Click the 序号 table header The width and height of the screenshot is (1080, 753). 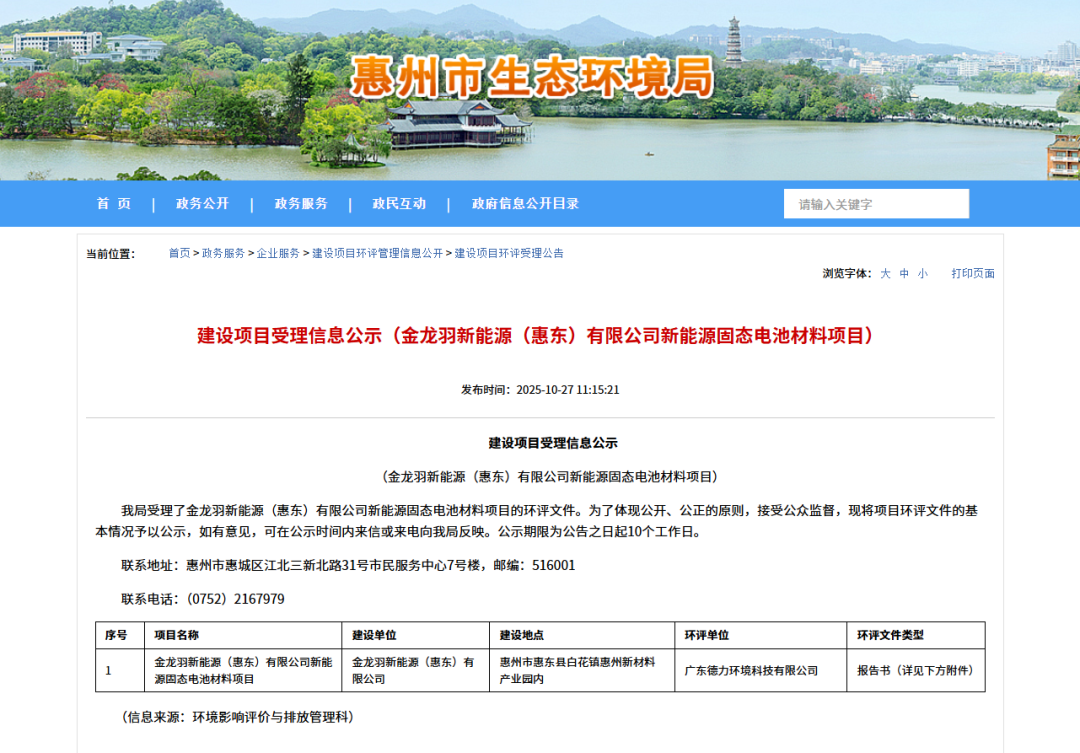[x=120, y=635]
